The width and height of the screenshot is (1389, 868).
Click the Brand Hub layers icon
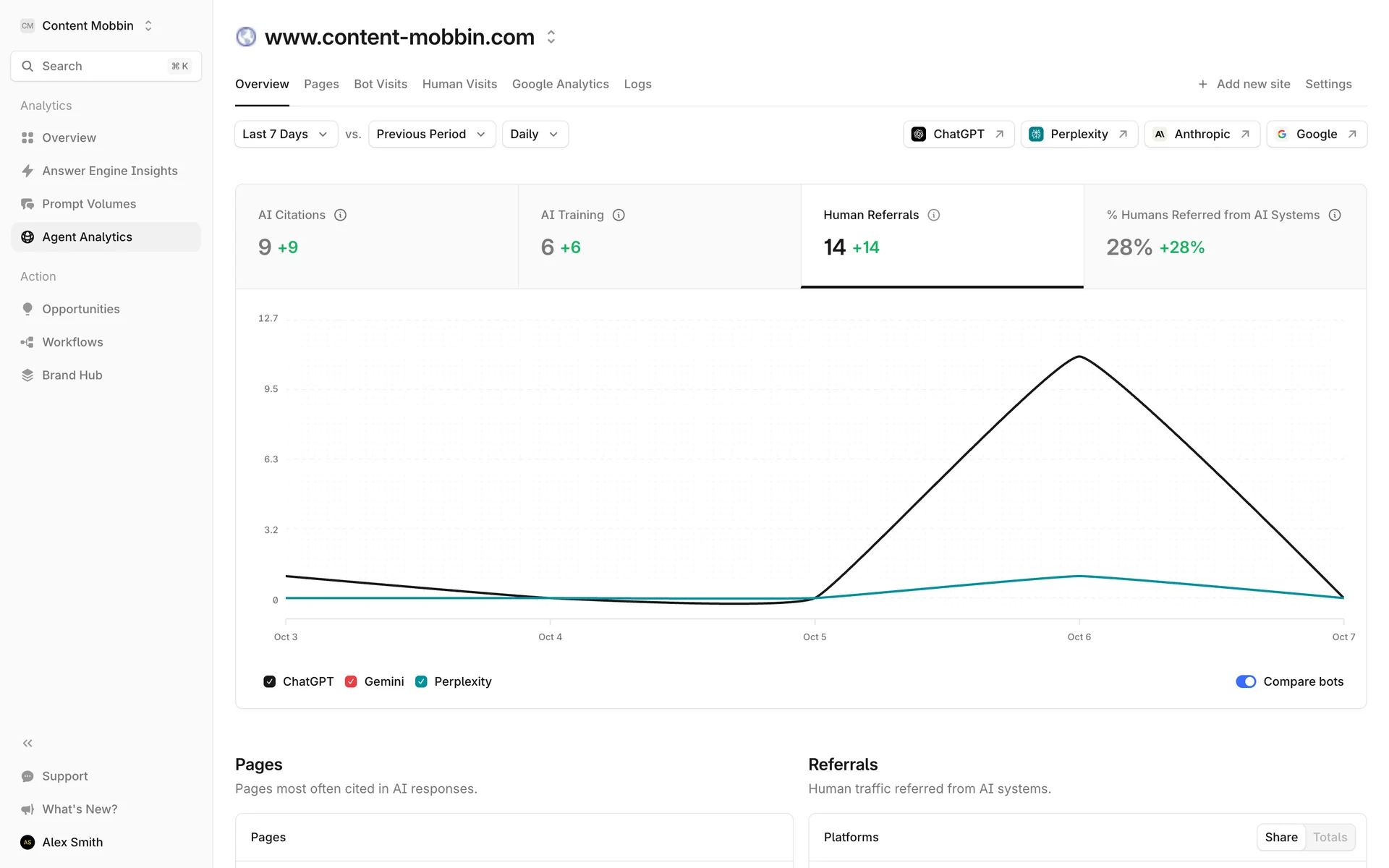(x=27, y=375)
